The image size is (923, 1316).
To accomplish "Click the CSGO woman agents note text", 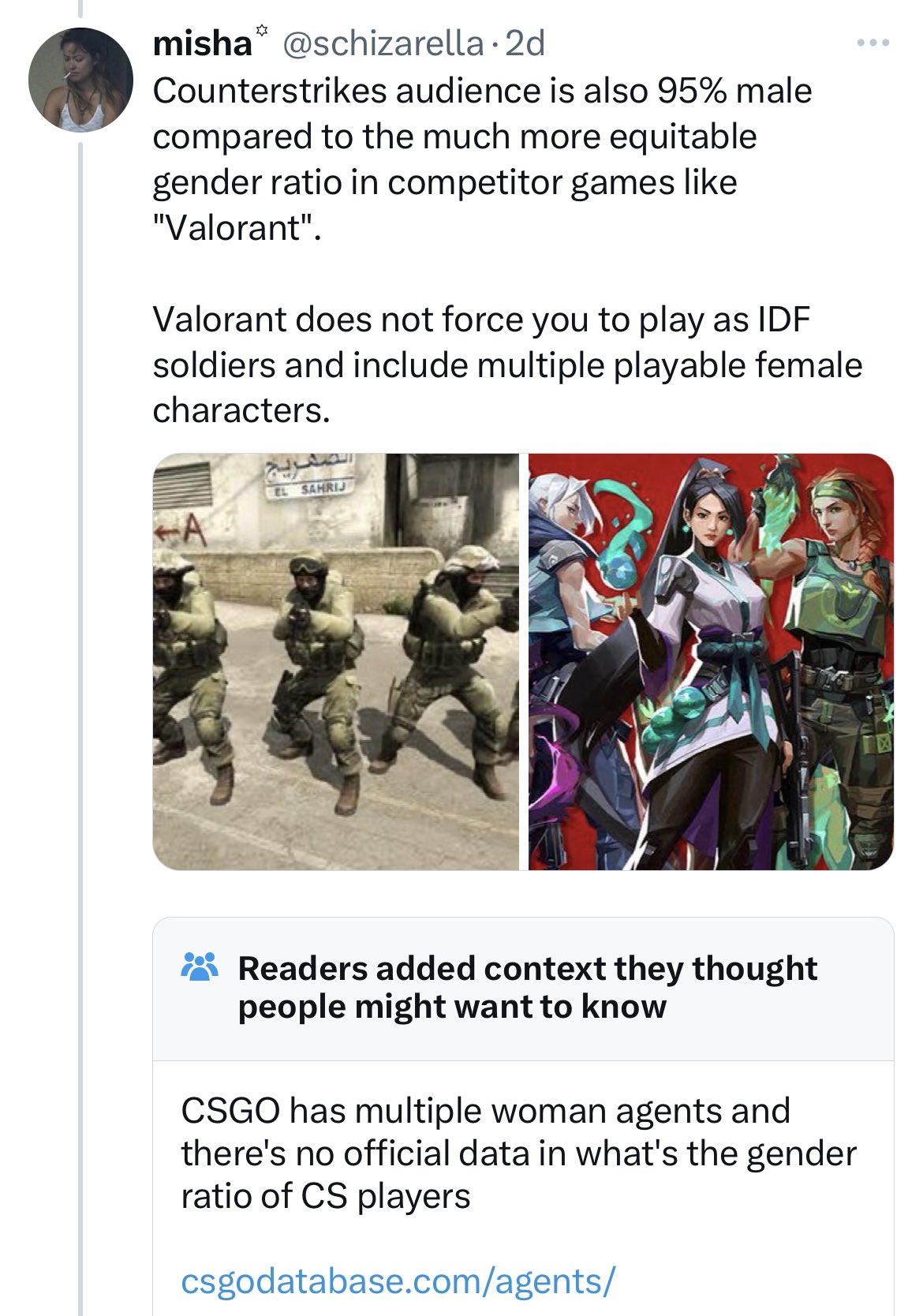I will (x=518, y=1153).
